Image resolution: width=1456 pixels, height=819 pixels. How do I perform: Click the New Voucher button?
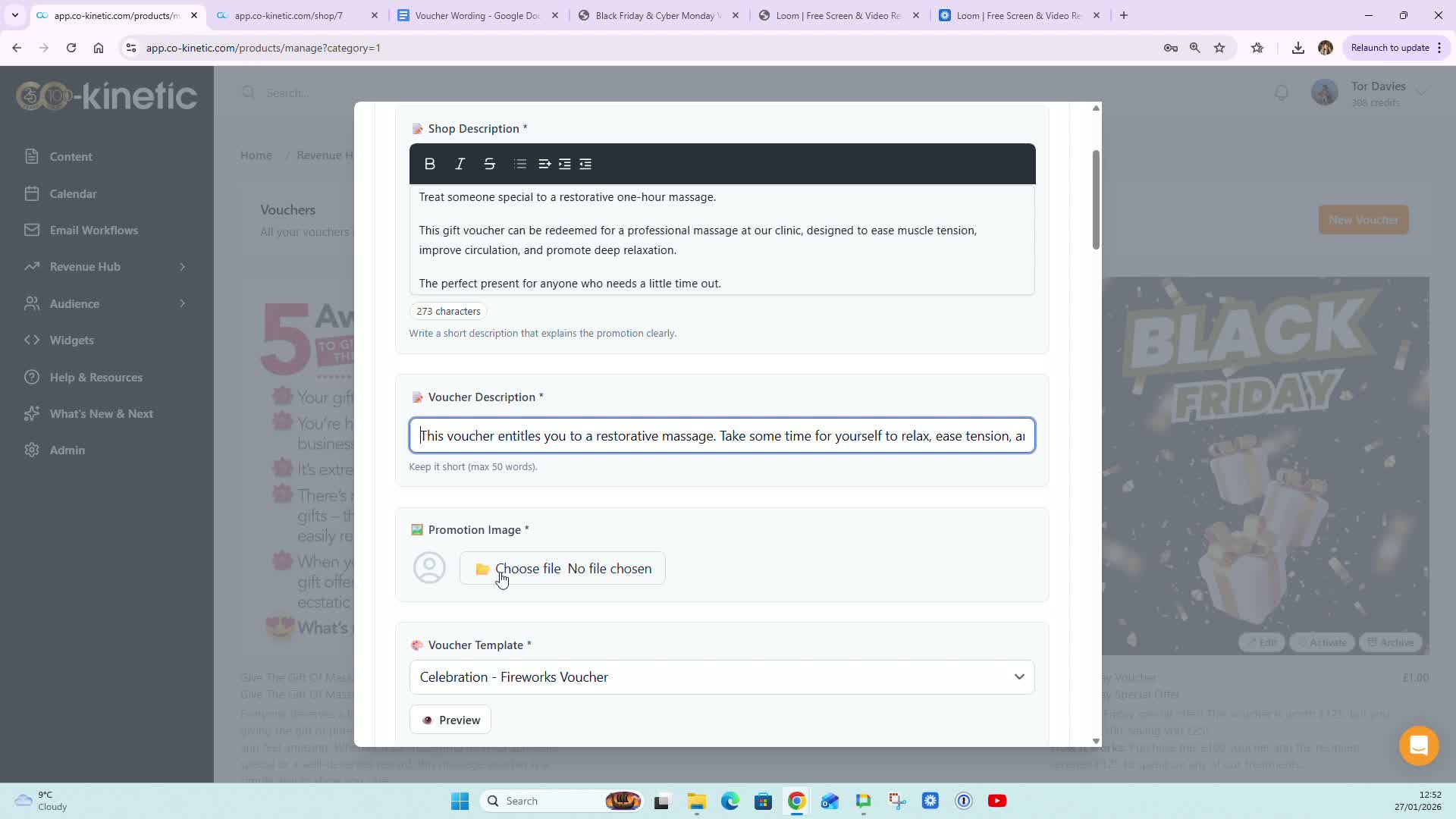pos(1363,220)
